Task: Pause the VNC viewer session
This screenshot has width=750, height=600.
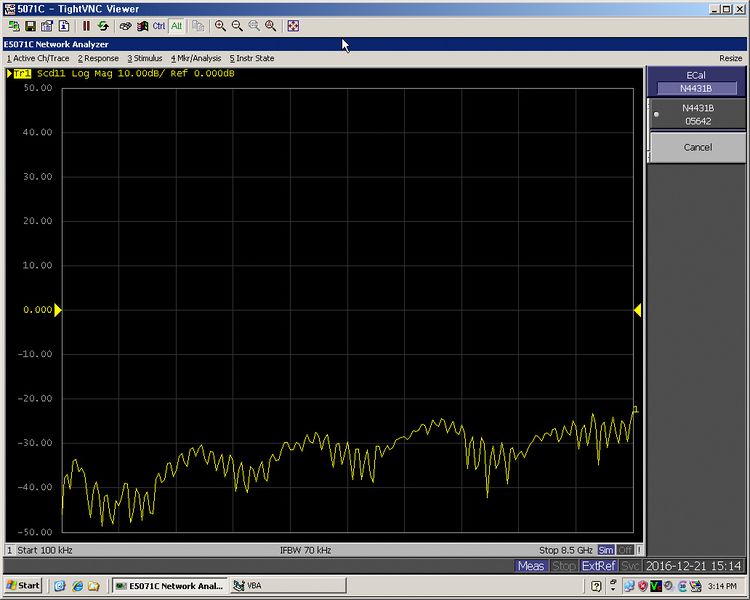Action: tap(86, 26)
